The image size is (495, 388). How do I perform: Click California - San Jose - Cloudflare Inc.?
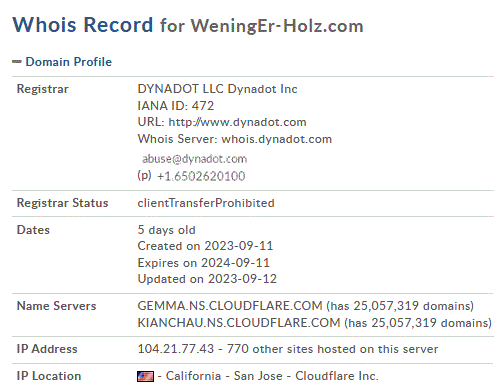(x=272, y=376)
